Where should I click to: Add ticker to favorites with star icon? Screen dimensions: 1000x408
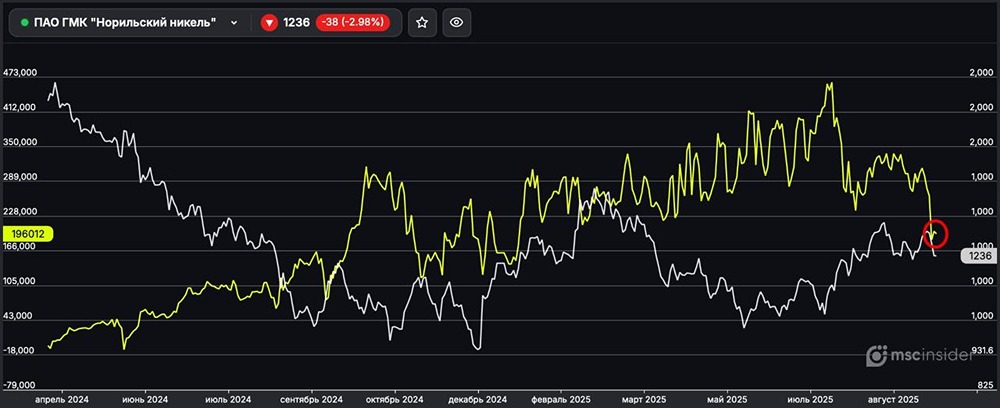pos(422,22)
